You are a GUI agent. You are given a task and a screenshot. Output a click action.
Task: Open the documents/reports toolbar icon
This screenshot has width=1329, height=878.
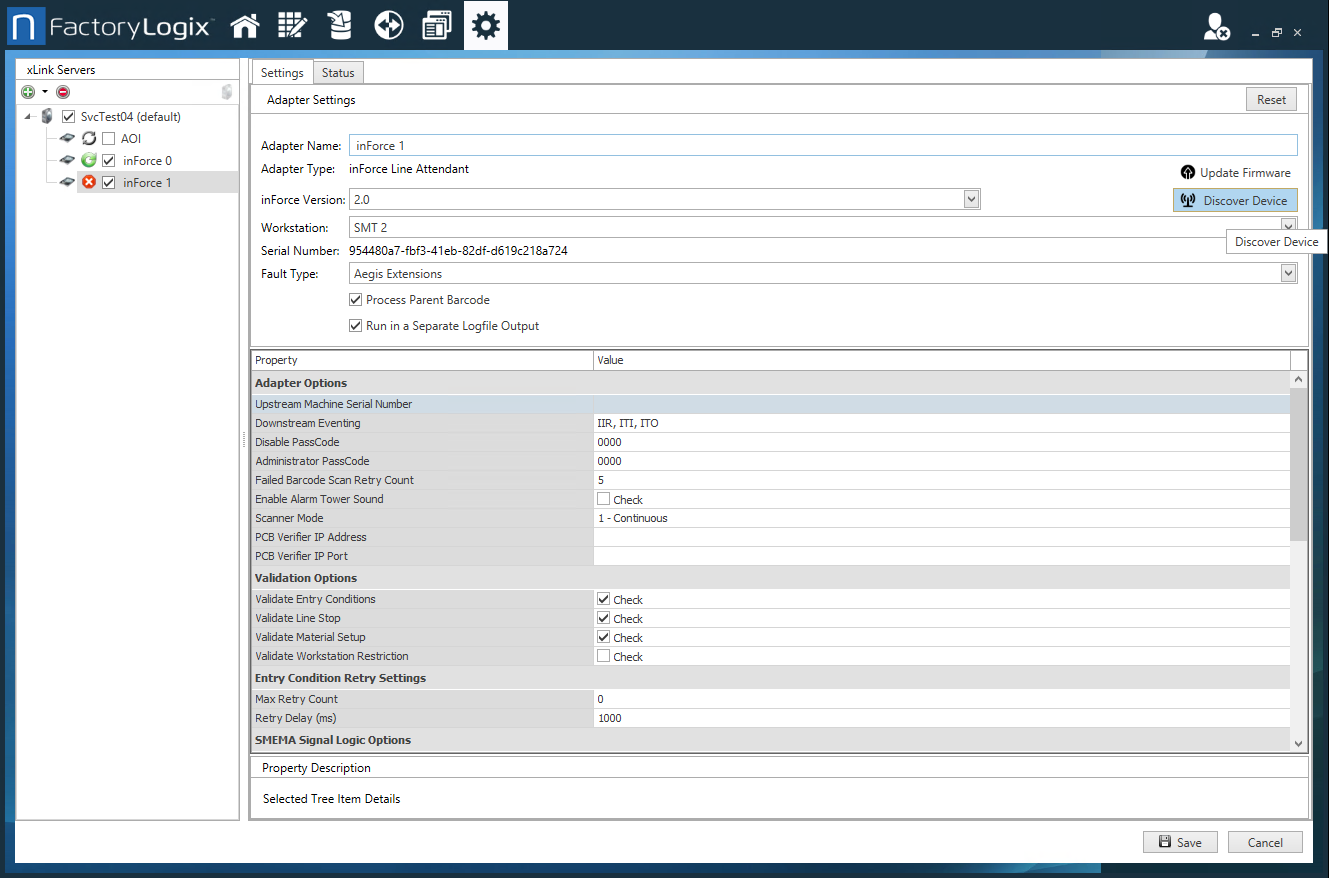[x=437, y=24]
